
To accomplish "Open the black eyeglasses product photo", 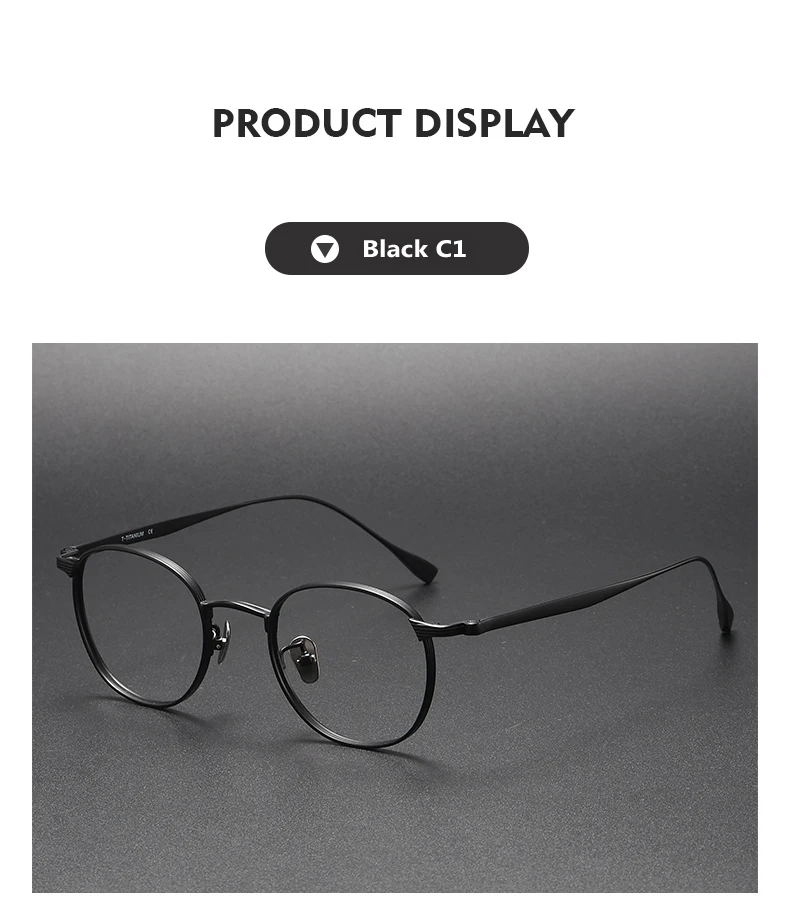I will point(395,617).
